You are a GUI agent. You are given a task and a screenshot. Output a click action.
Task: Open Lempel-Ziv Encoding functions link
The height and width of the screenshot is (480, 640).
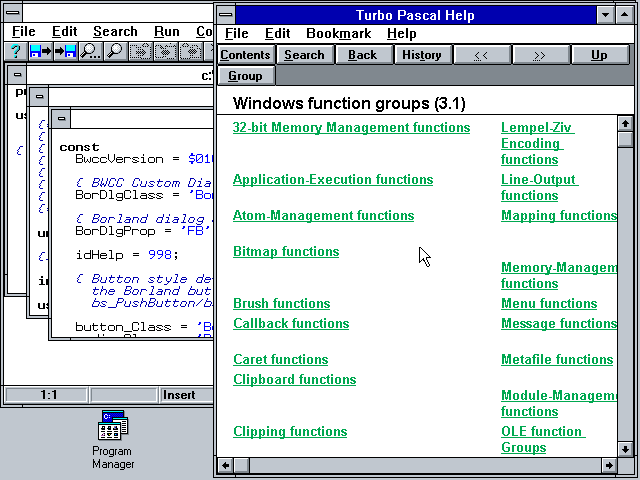[x=537, y=144]
